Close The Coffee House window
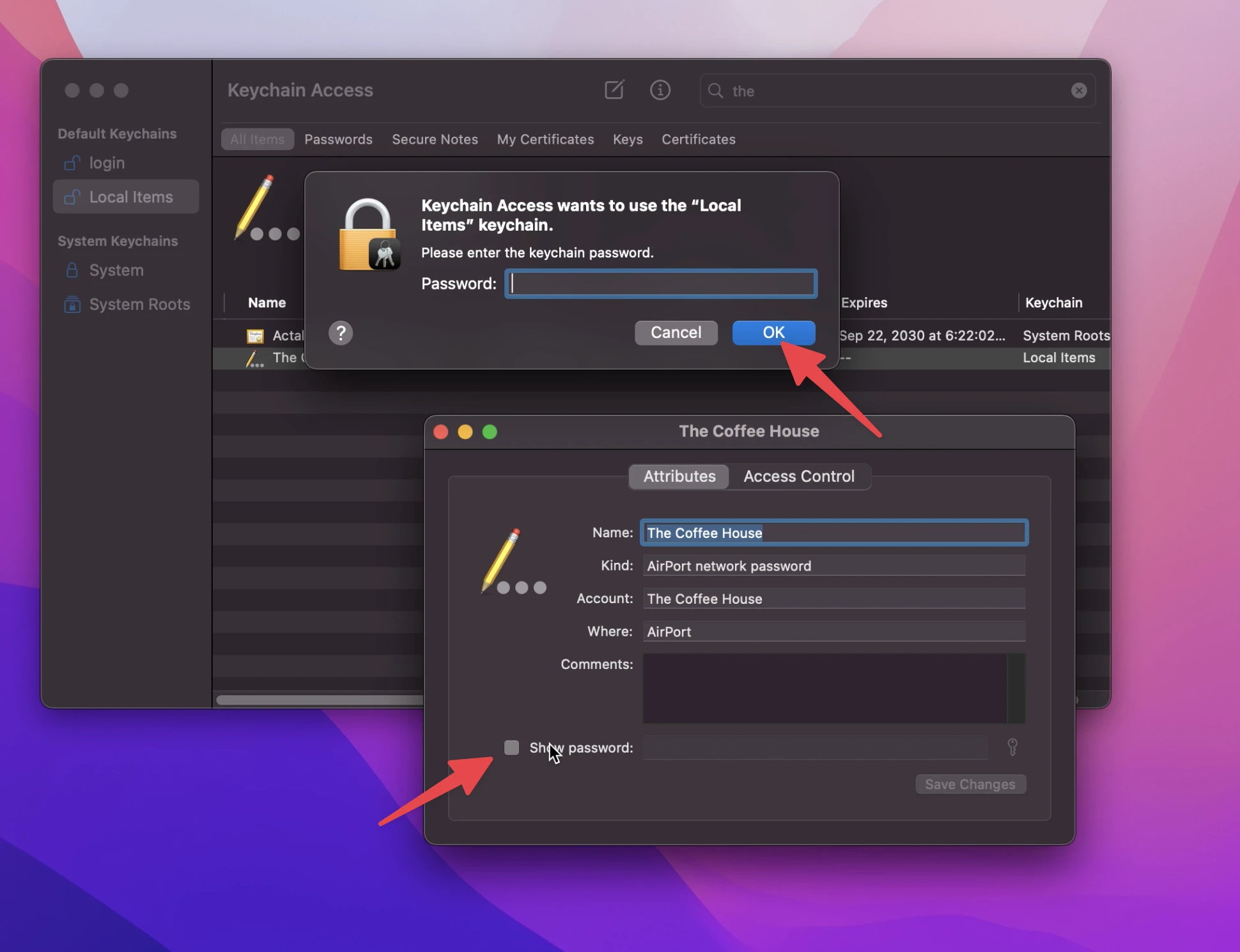The height and width of the screenshot is (952, 1240). (441, 432)
